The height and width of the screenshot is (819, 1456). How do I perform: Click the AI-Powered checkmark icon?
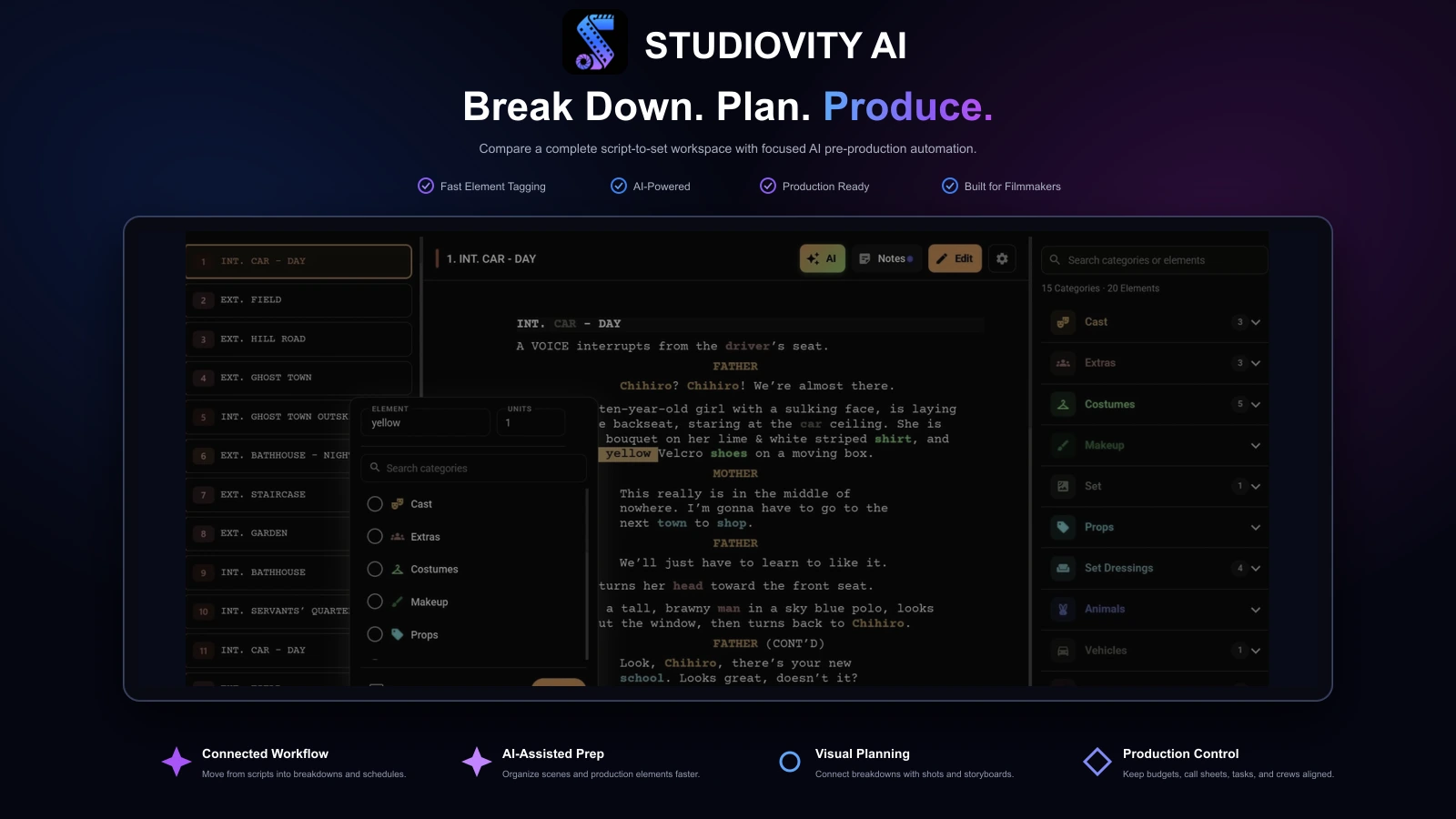[x=619, y=186]
